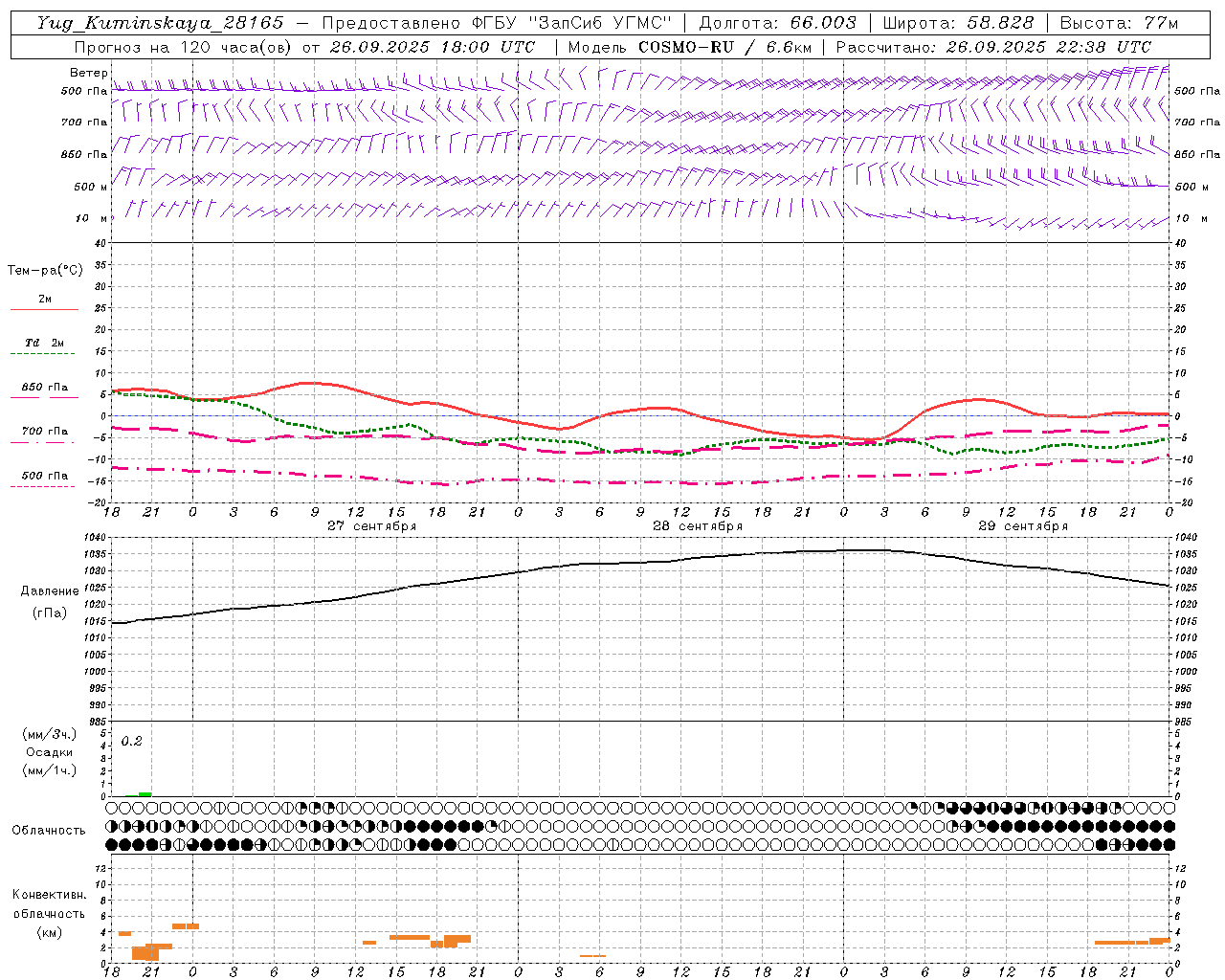Click the 29 сентября date label
Screen dimensions: 1225x980
[1023, 526]
